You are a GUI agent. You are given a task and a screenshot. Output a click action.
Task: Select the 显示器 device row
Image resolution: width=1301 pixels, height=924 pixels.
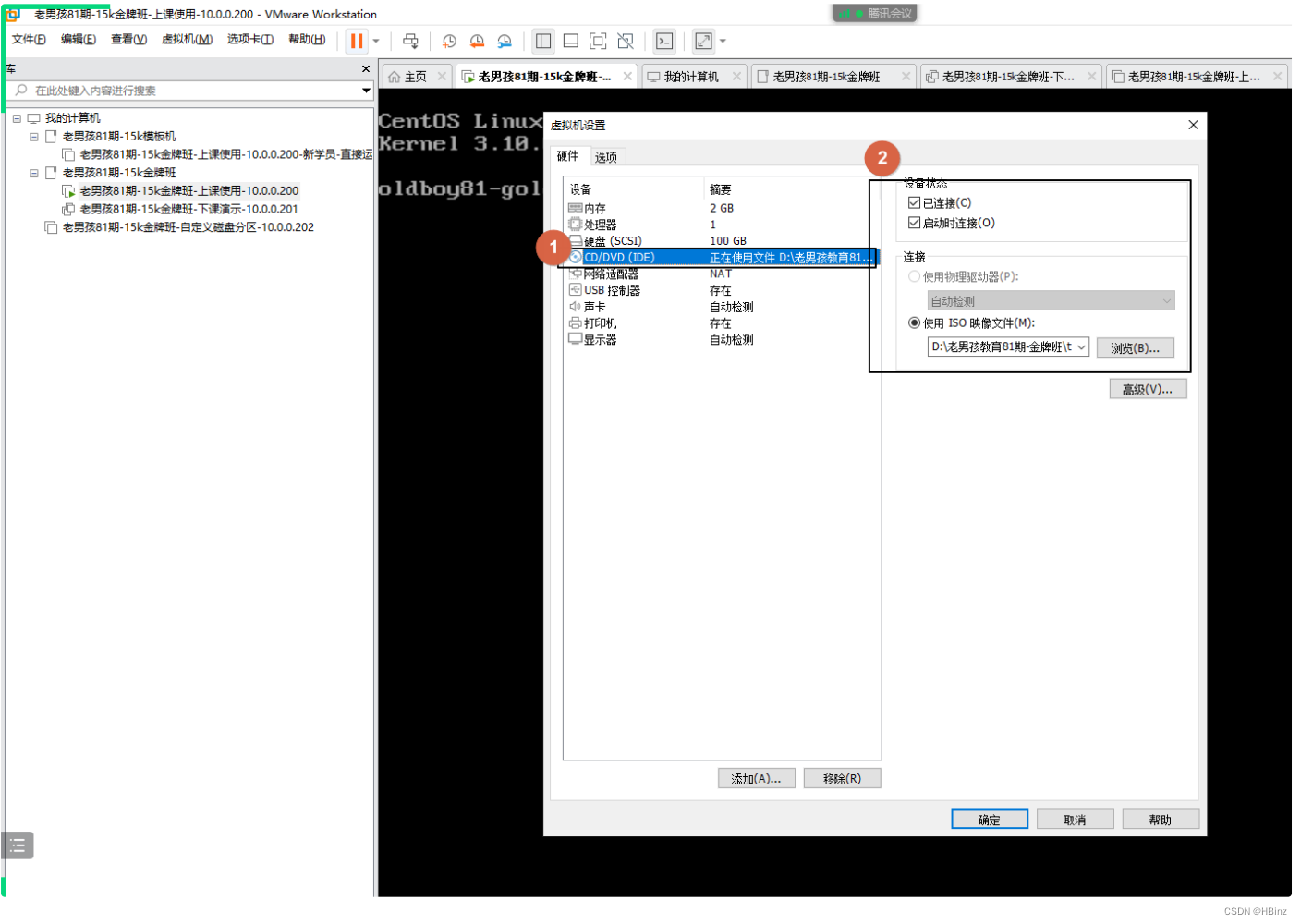coord(721,340)
